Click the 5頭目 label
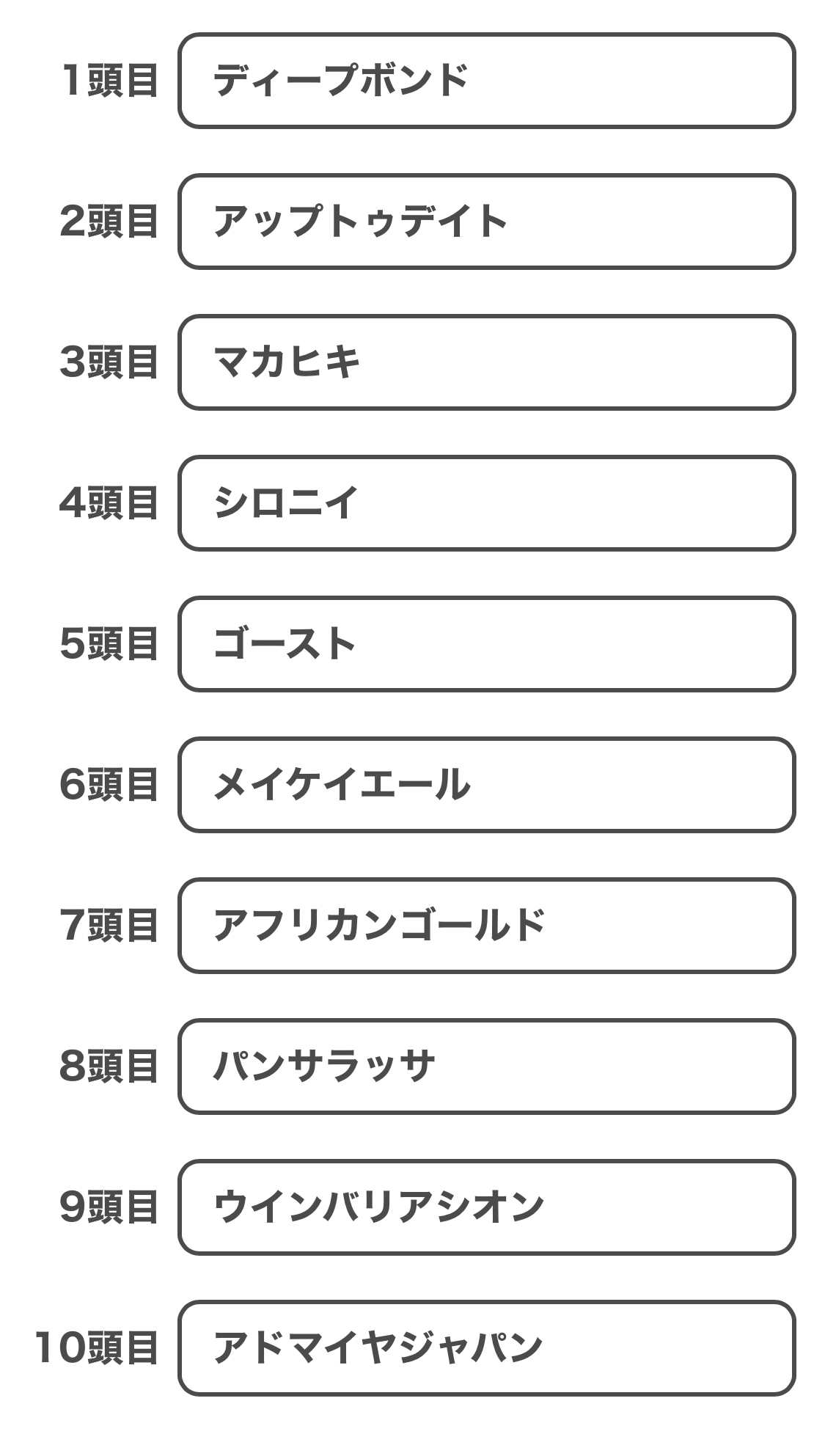 click(109, 644)
